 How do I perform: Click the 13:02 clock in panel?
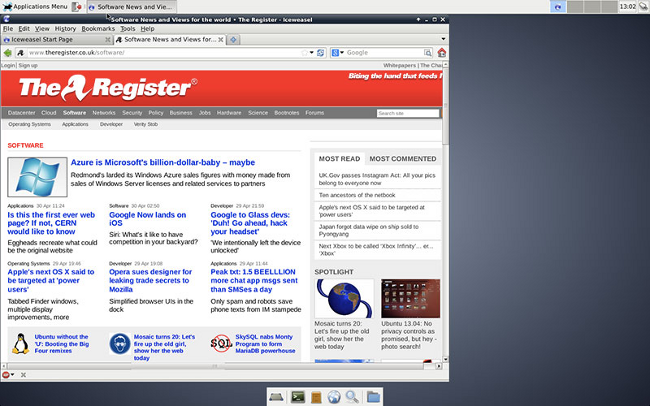(628, 7)
